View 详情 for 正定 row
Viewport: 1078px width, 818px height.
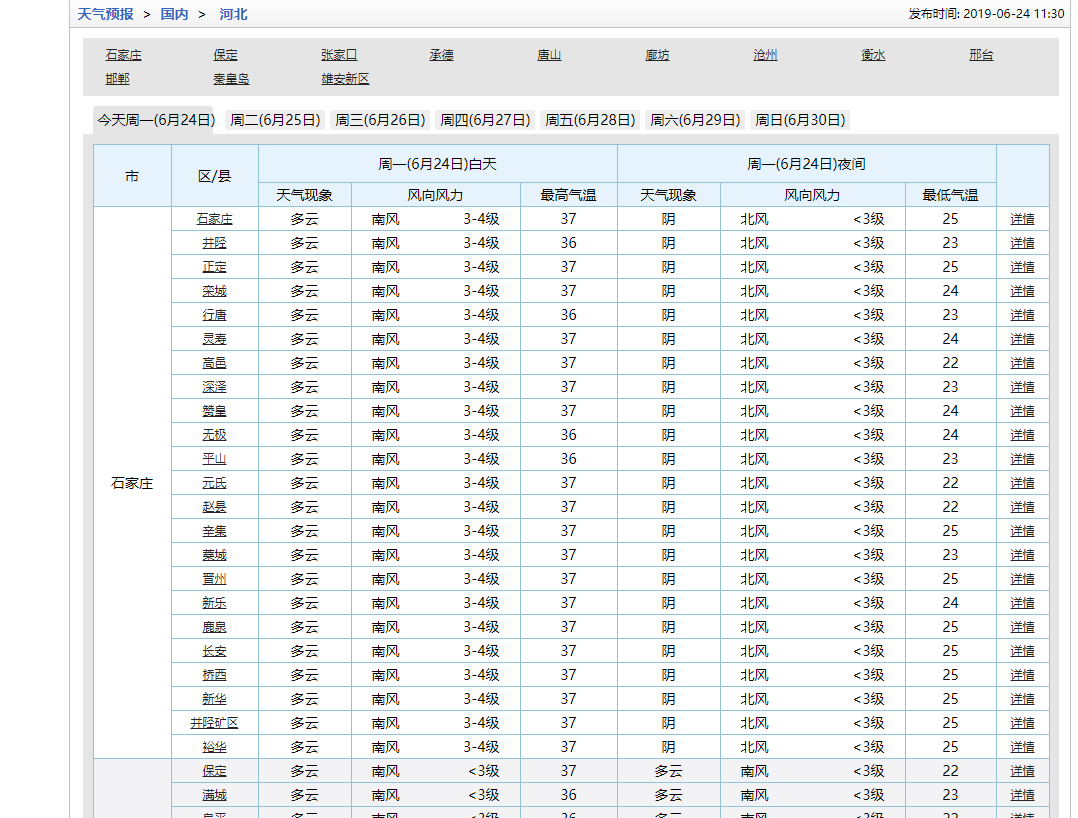coord(1022,267)
